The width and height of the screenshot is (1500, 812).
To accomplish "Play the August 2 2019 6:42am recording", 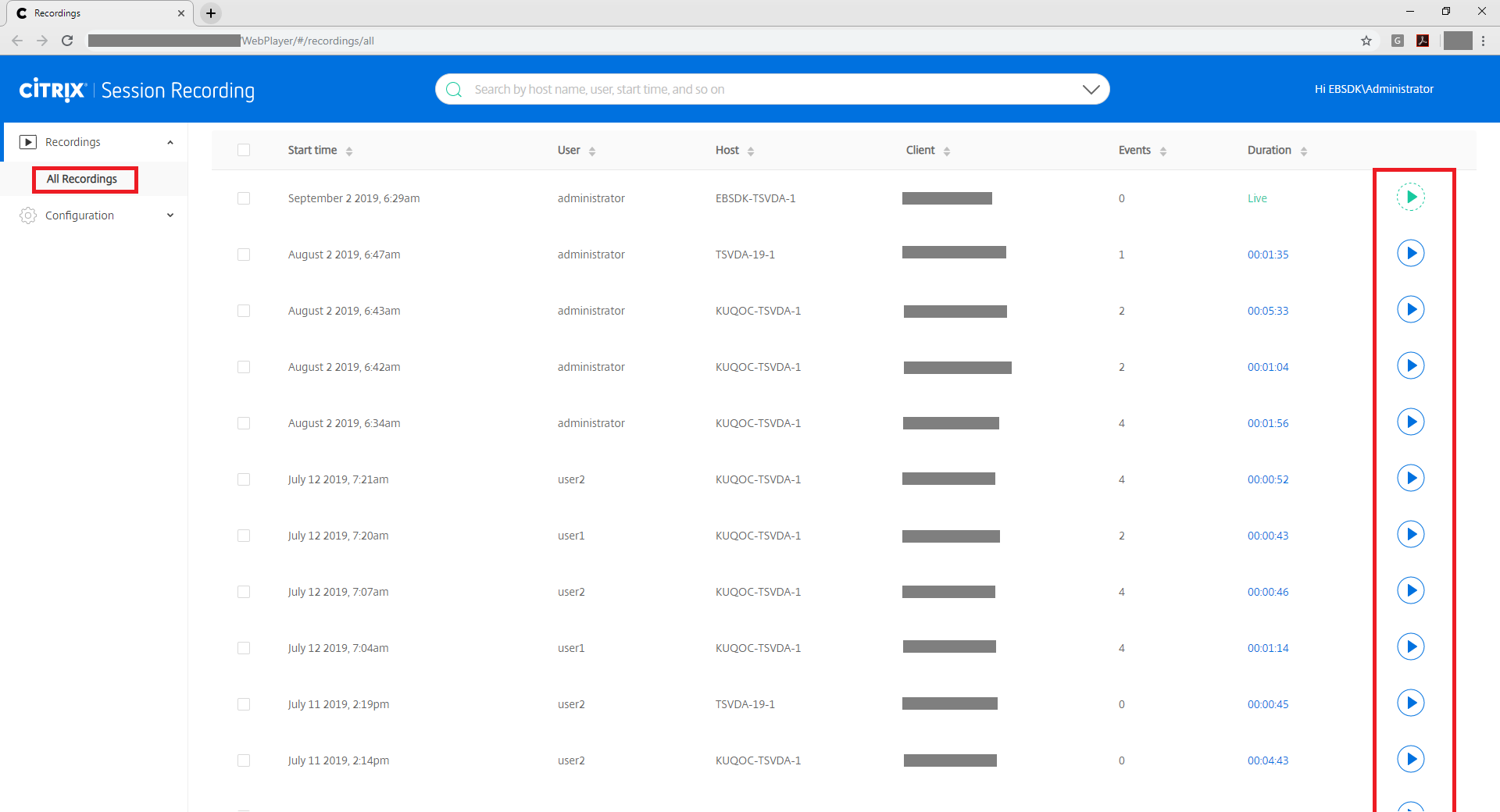I will 1411,365.
